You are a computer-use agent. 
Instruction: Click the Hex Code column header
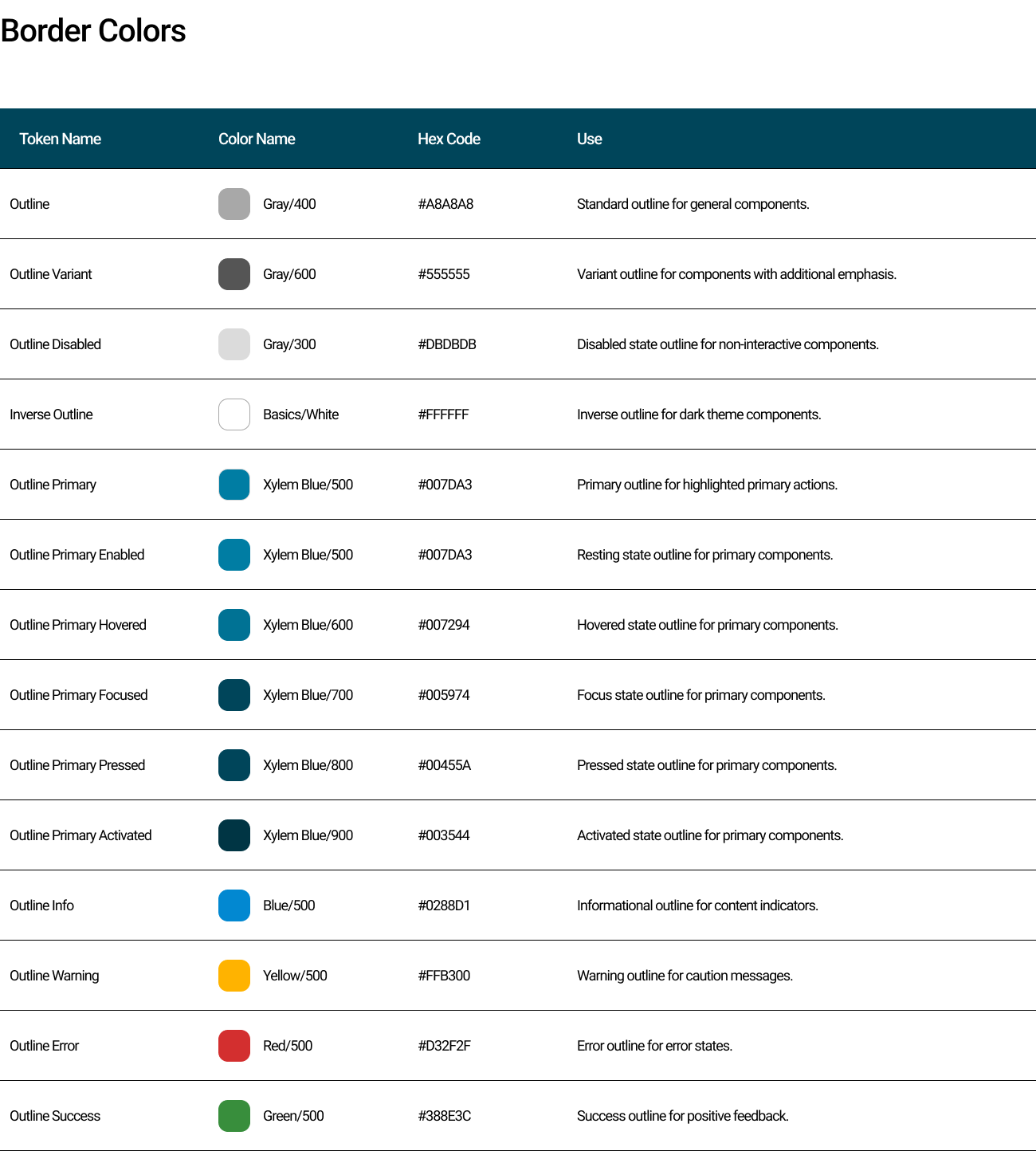pyautogui.click(x=449, y=139)
